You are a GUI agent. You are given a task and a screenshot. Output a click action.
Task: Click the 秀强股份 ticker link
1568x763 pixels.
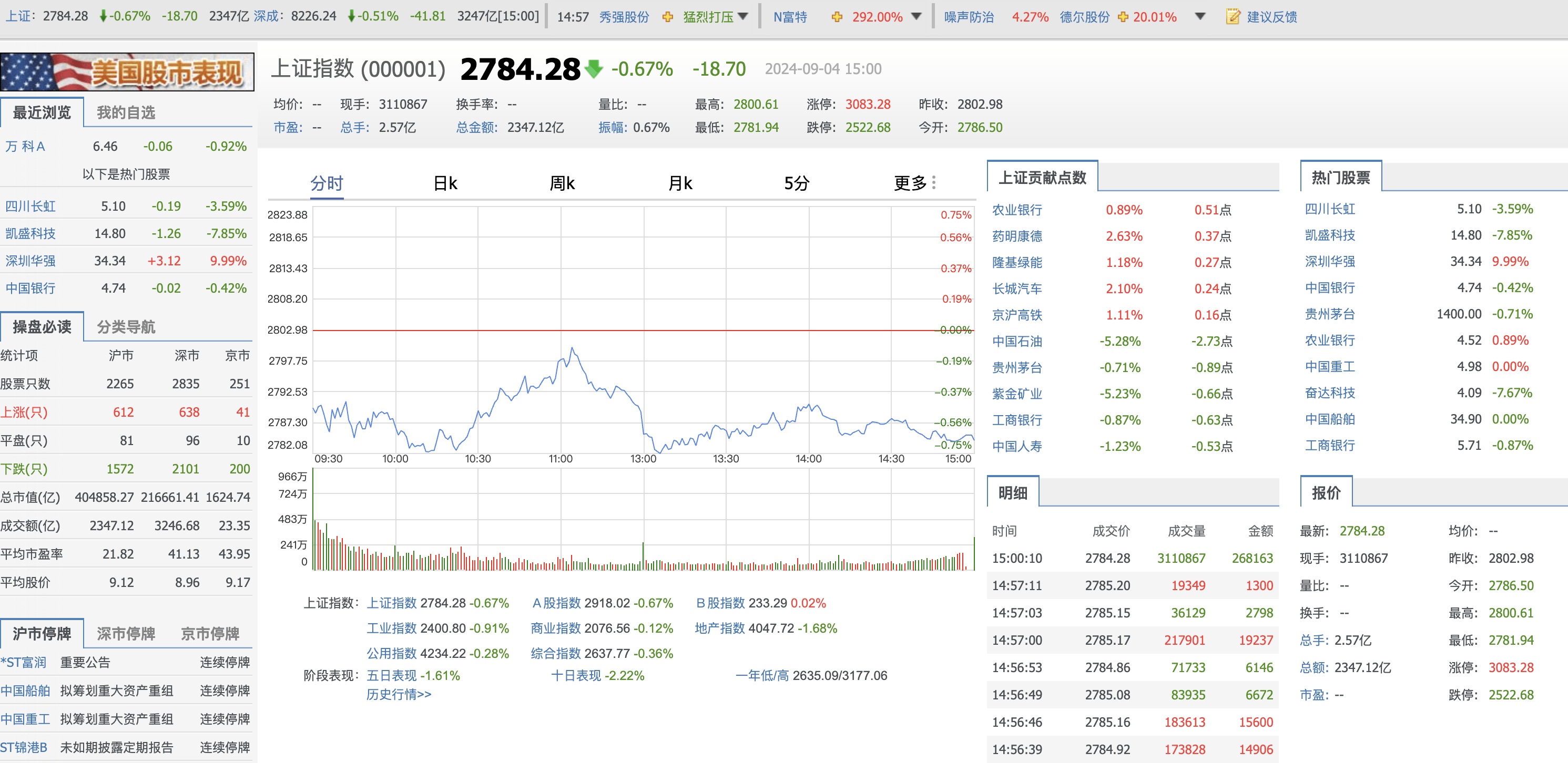(624, 17)
